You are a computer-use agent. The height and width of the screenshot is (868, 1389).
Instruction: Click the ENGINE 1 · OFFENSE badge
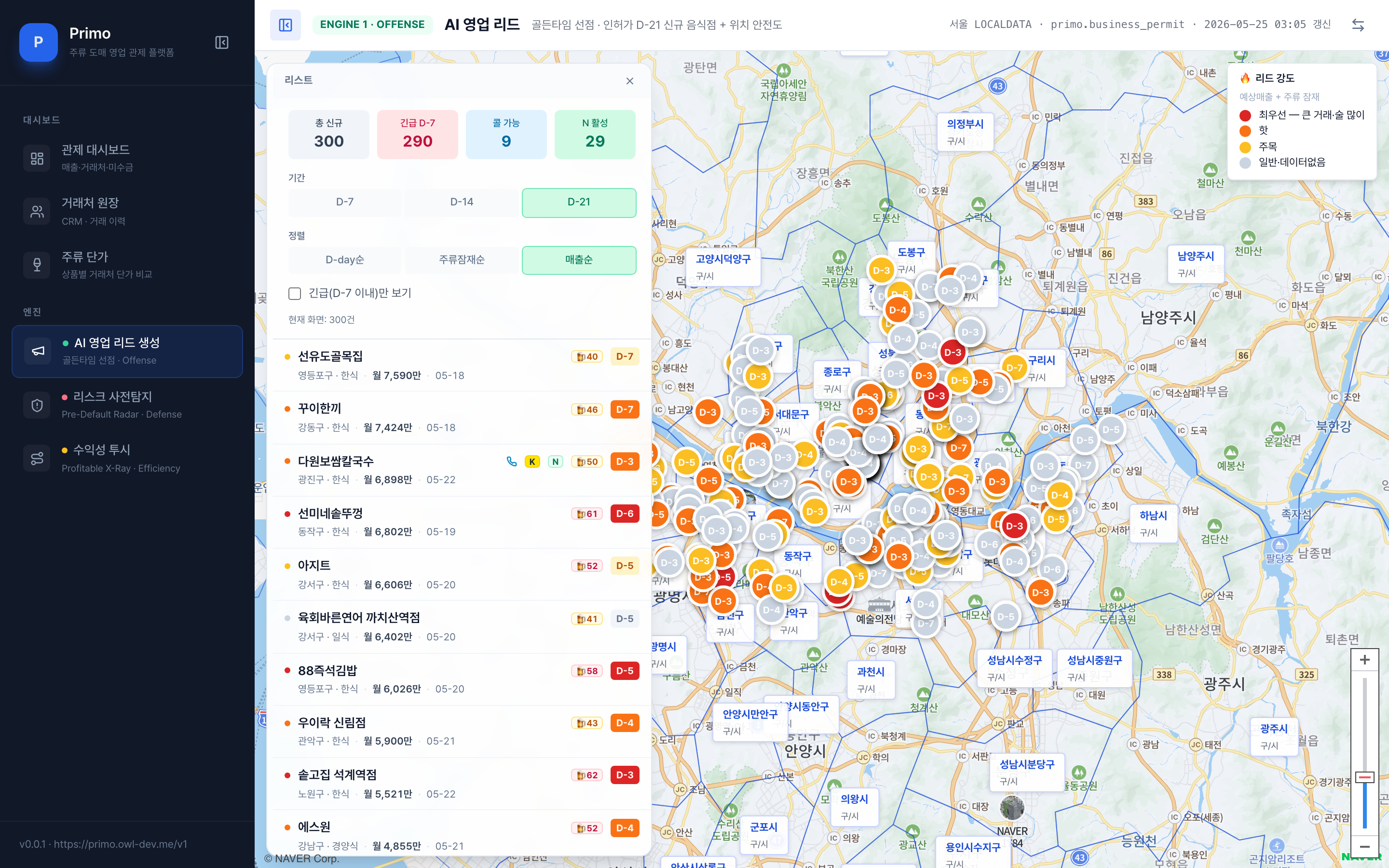point(372,25)
